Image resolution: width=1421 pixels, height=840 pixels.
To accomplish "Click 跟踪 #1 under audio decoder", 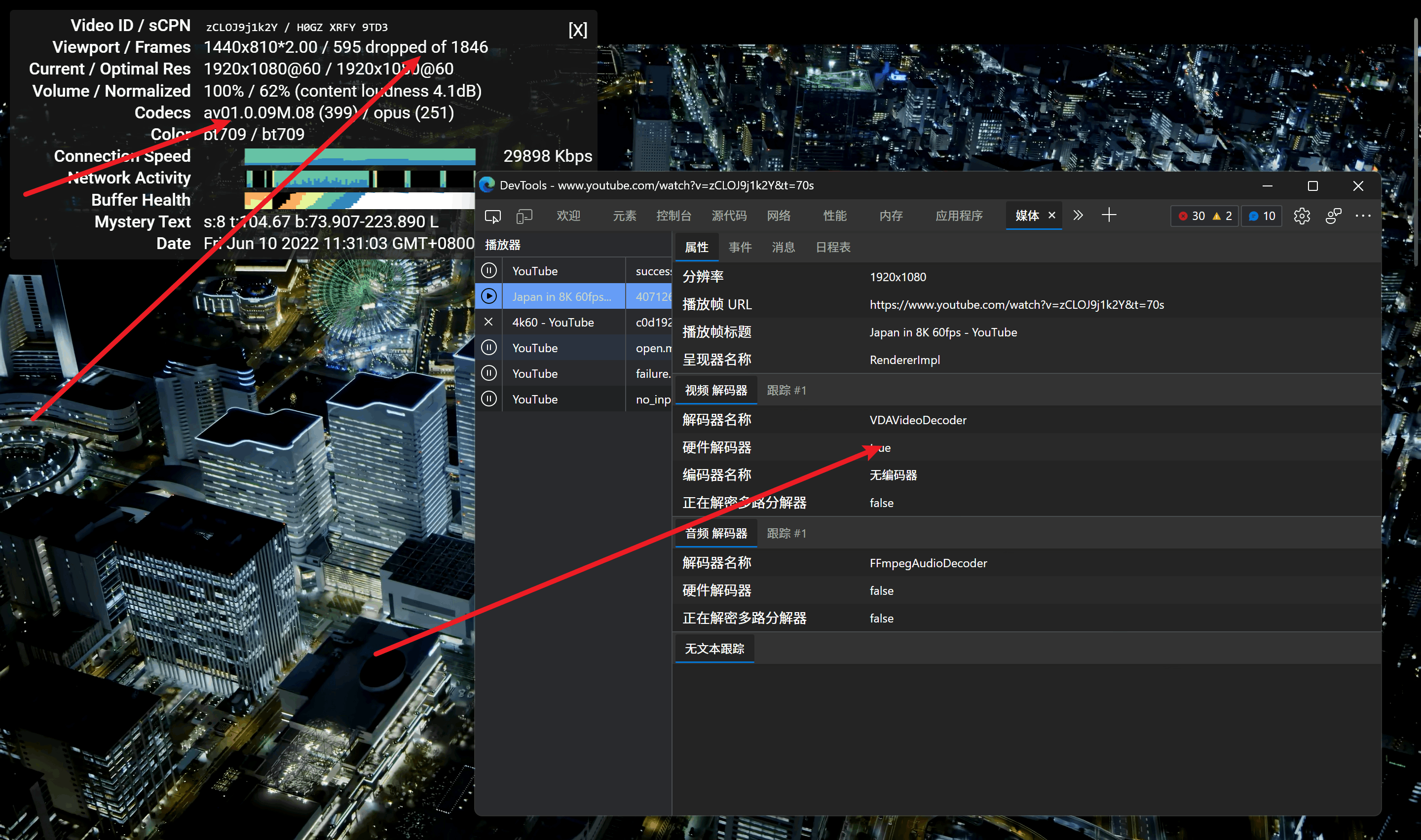I will coord(786,533).
